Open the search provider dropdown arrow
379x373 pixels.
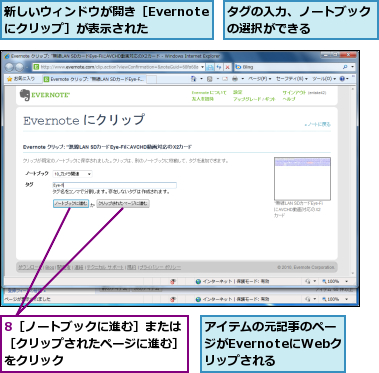tap(353, 67)
